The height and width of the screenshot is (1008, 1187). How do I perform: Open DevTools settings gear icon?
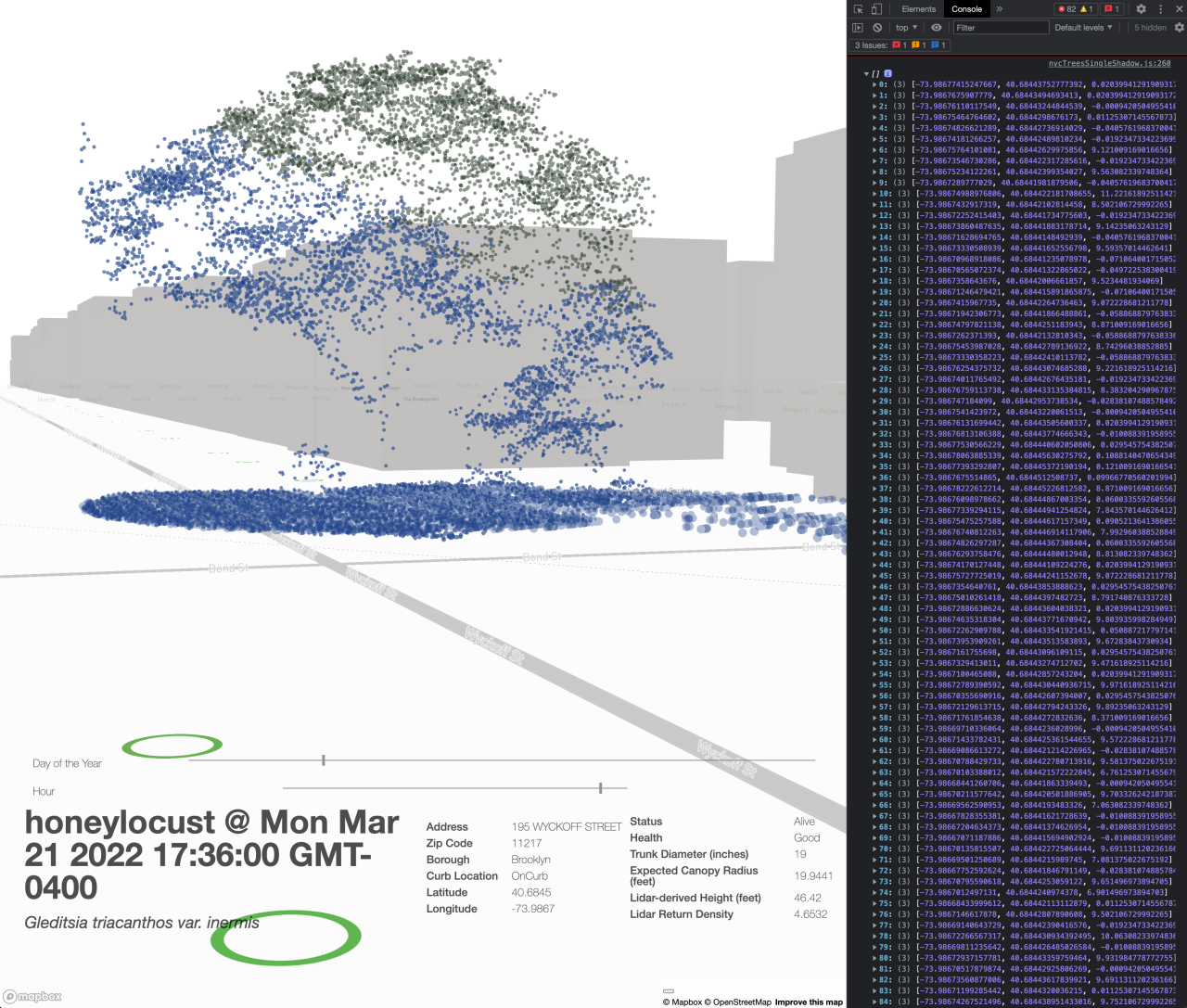1142,8
